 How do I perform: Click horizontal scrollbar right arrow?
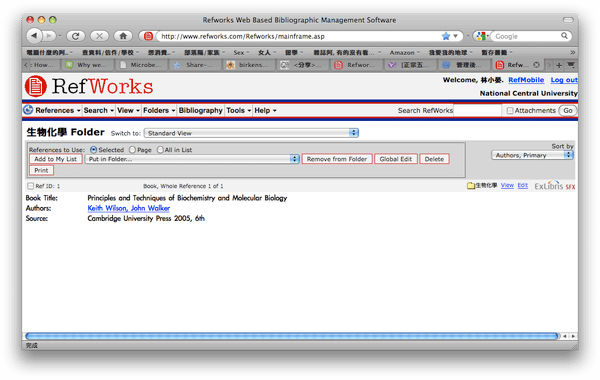573,336
